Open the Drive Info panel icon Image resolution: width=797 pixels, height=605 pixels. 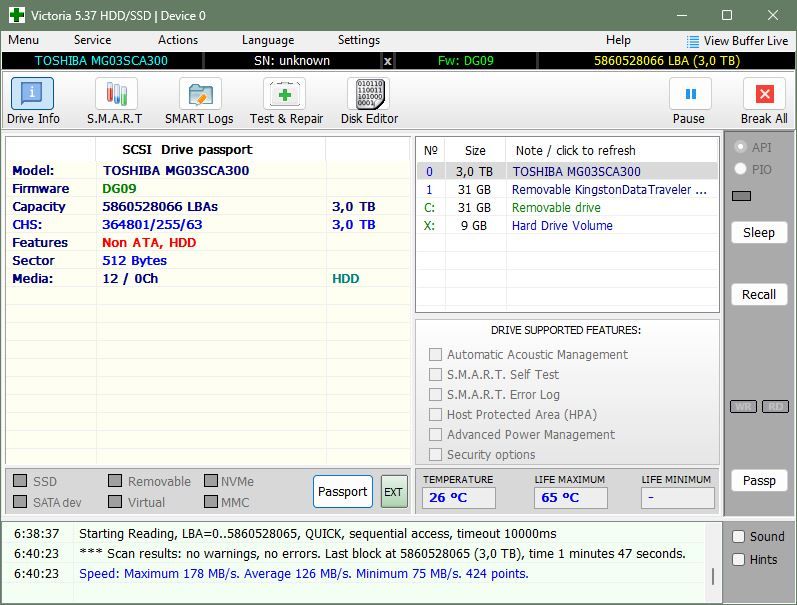tap(32, 94)
